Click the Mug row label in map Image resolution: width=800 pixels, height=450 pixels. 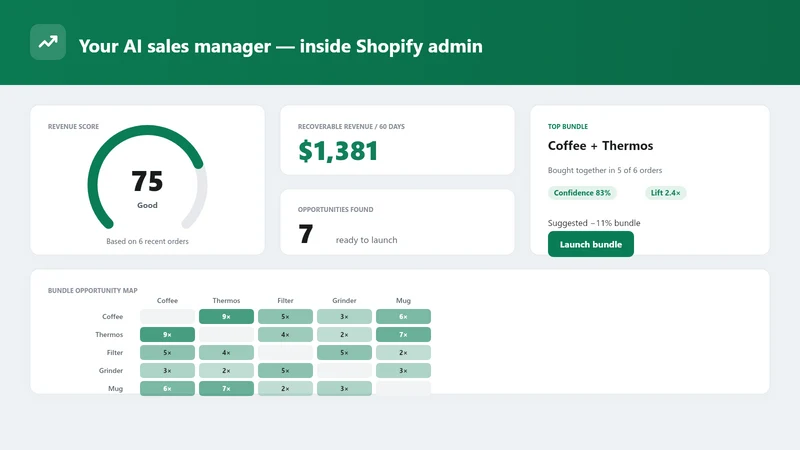pos(115,388)
